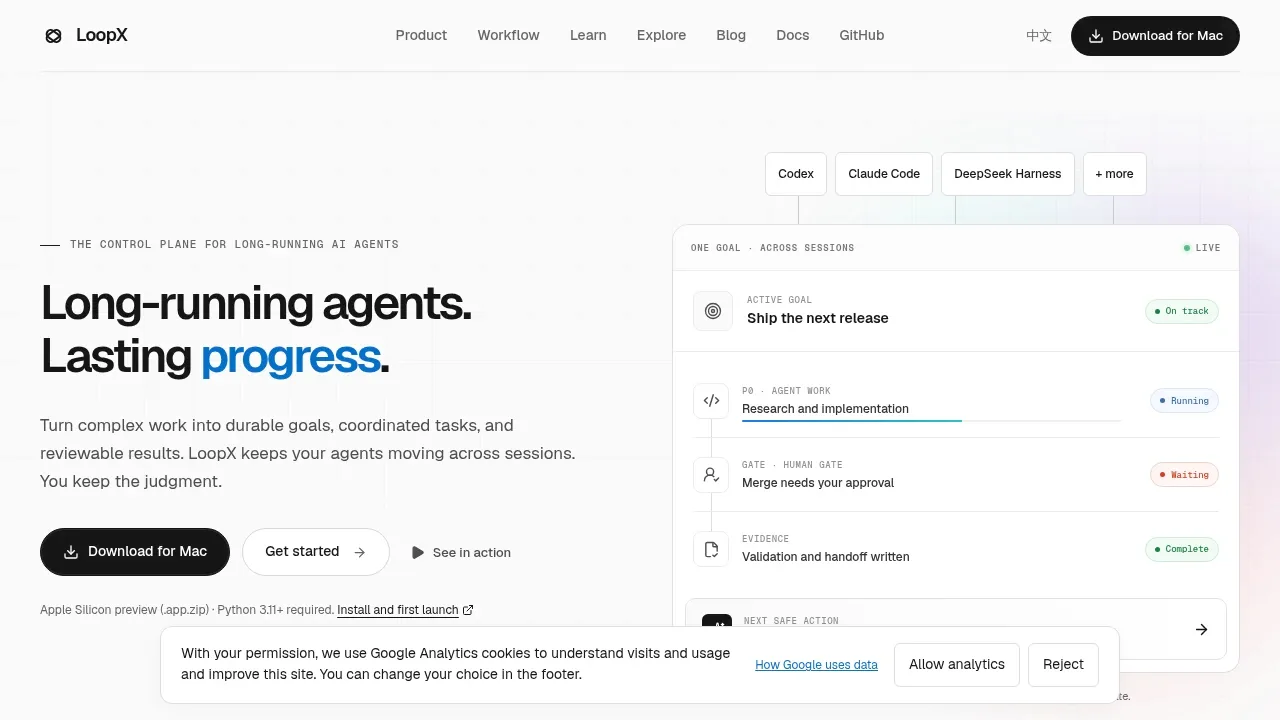Click the Ship the next release text
Image resolution: width=1280 pixels, height=720 pixels.
(x=818, y=318)
